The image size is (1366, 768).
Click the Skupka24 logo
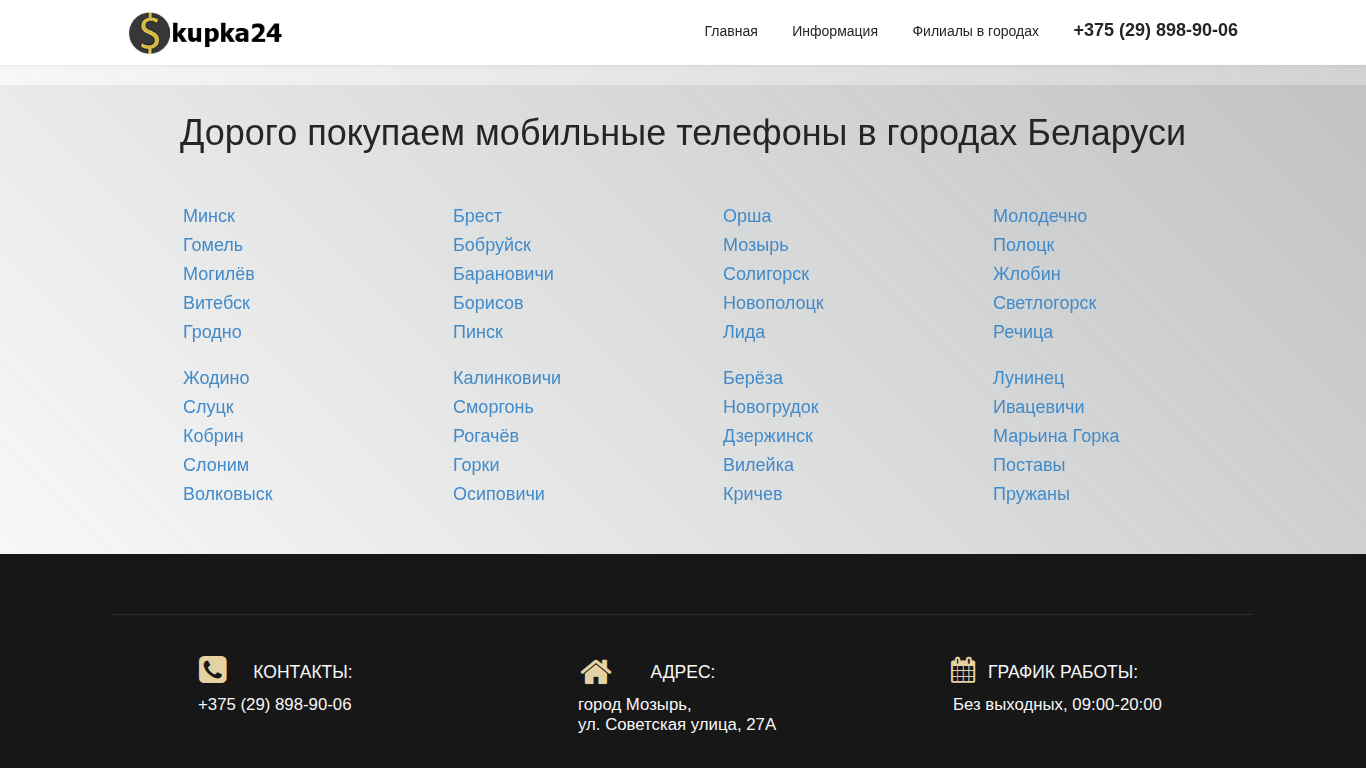[x=205, y=33]
